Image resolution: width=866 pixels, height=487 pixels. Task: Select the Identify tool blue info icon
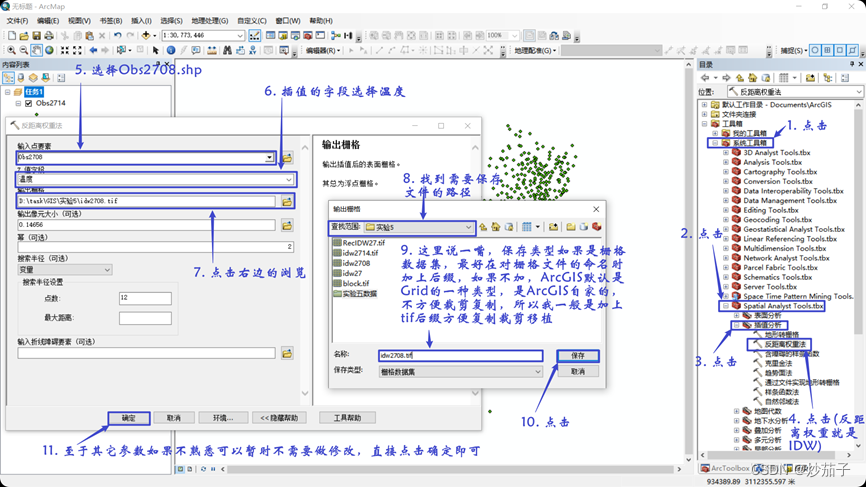point(171,50)
